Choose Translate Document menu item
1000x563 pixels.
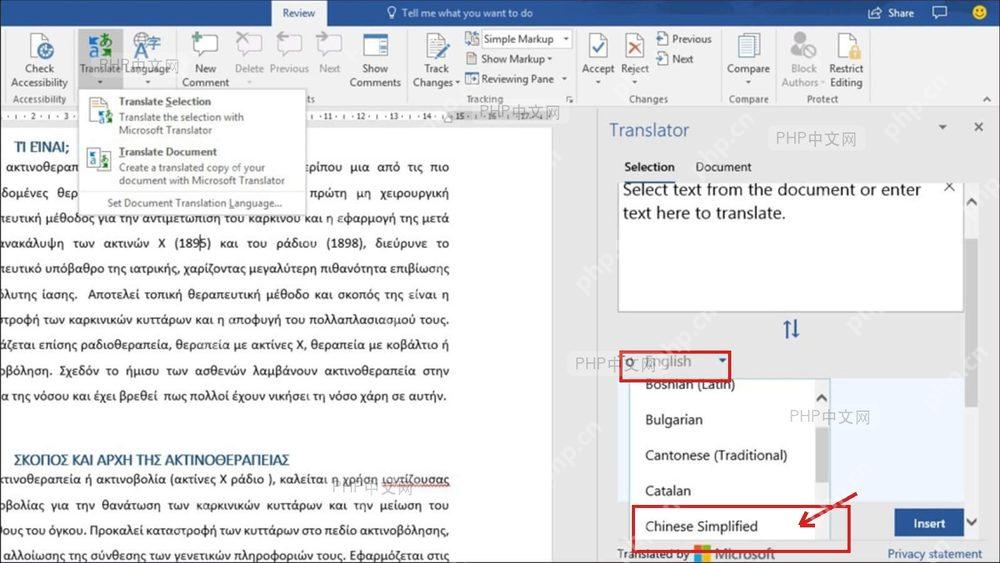tap(192, 166)
